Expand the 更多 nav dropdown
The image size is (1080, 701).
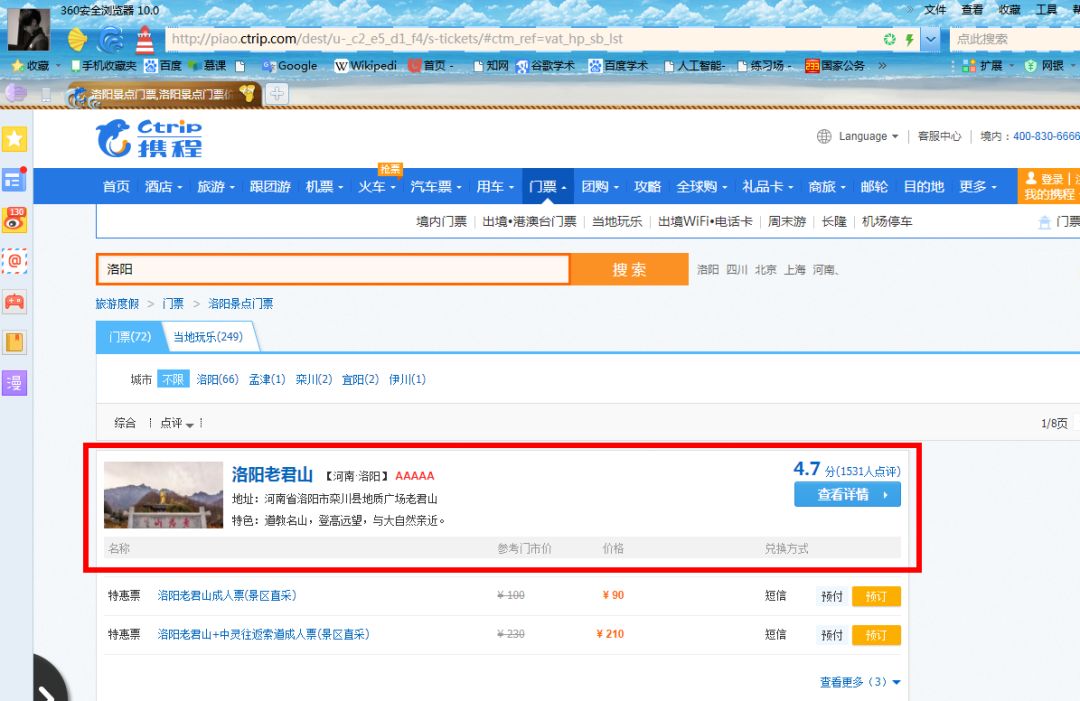pyautogui.click(x=994, y=187)
